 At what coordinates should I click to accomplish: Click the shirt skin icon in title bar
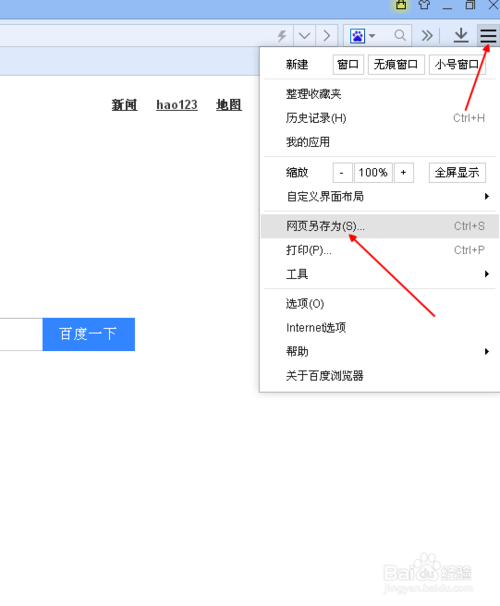[424, 5]
